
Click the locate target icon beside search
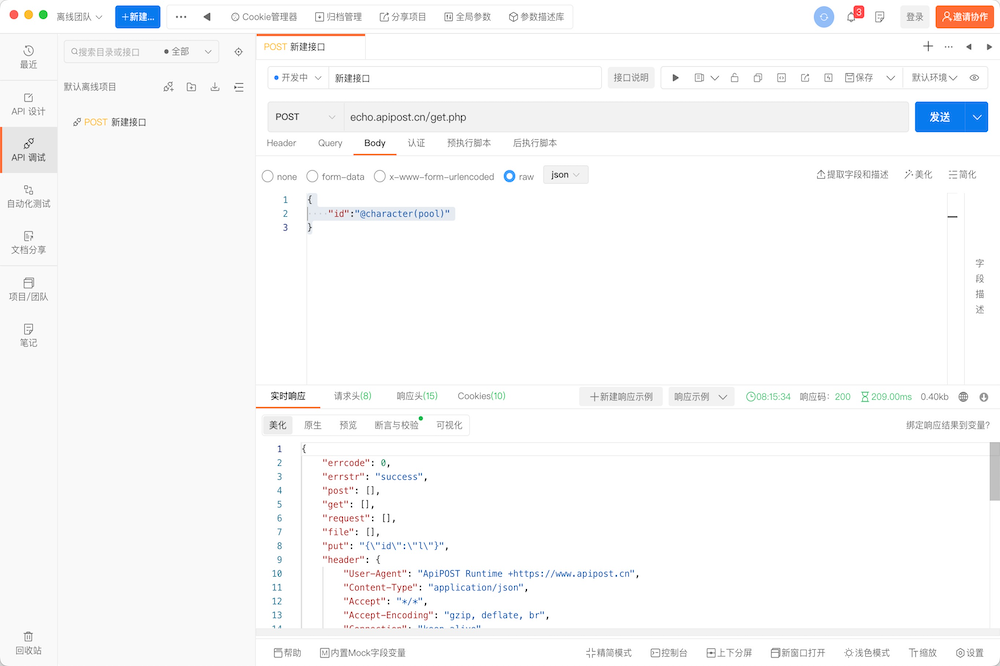tap(238, 52)
